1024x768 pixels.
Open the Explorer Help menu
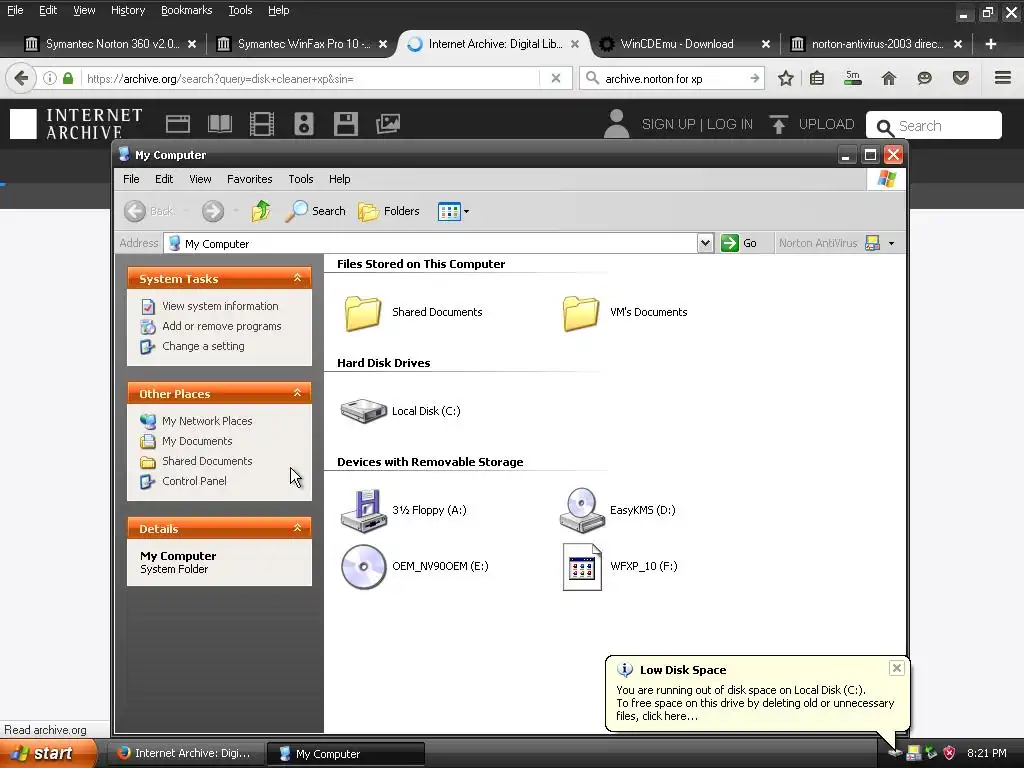pyautogui.click(x=340, y=179)
